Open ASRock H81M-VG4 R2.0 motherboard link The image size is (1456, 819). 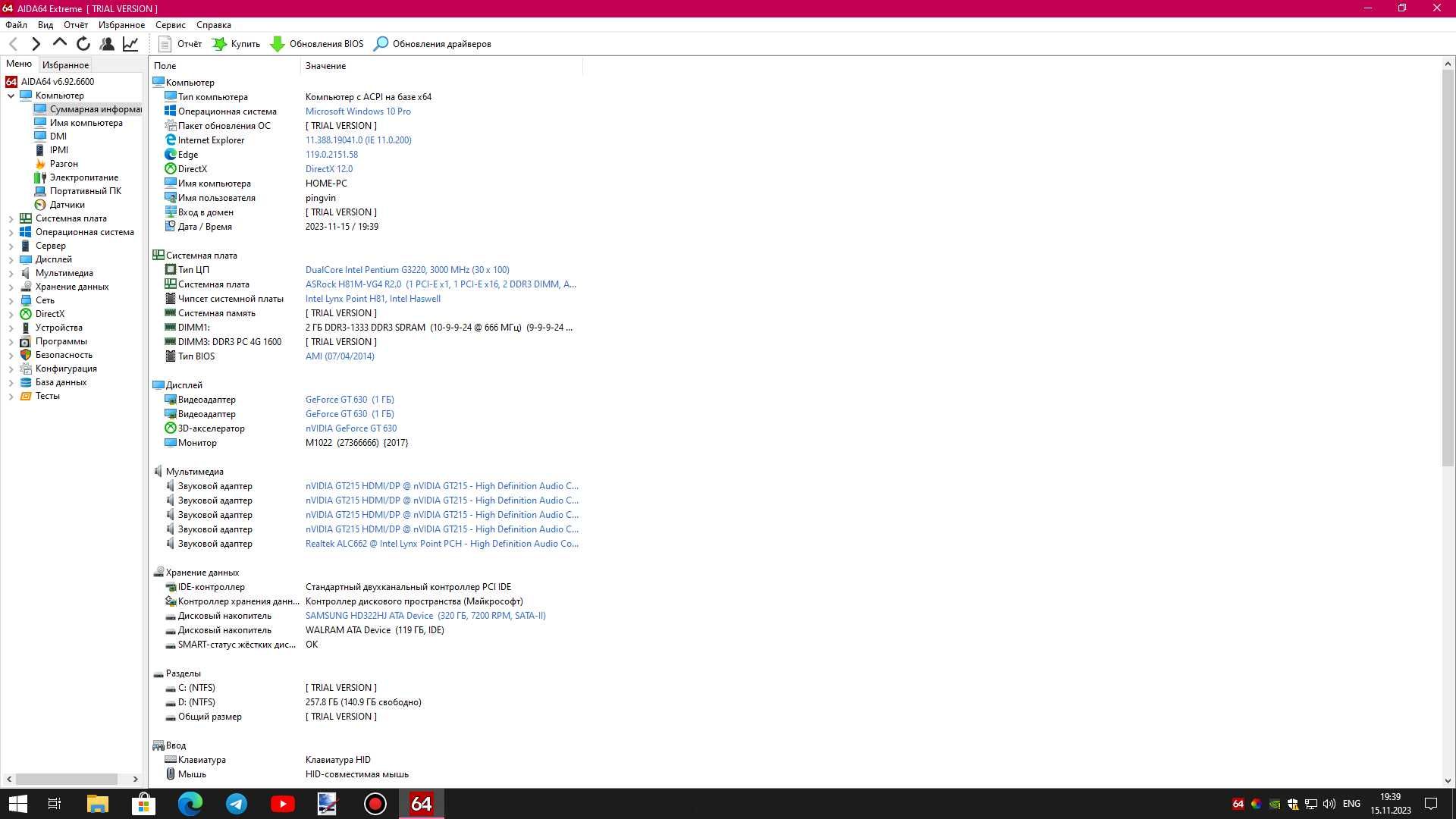coord(441,284)
